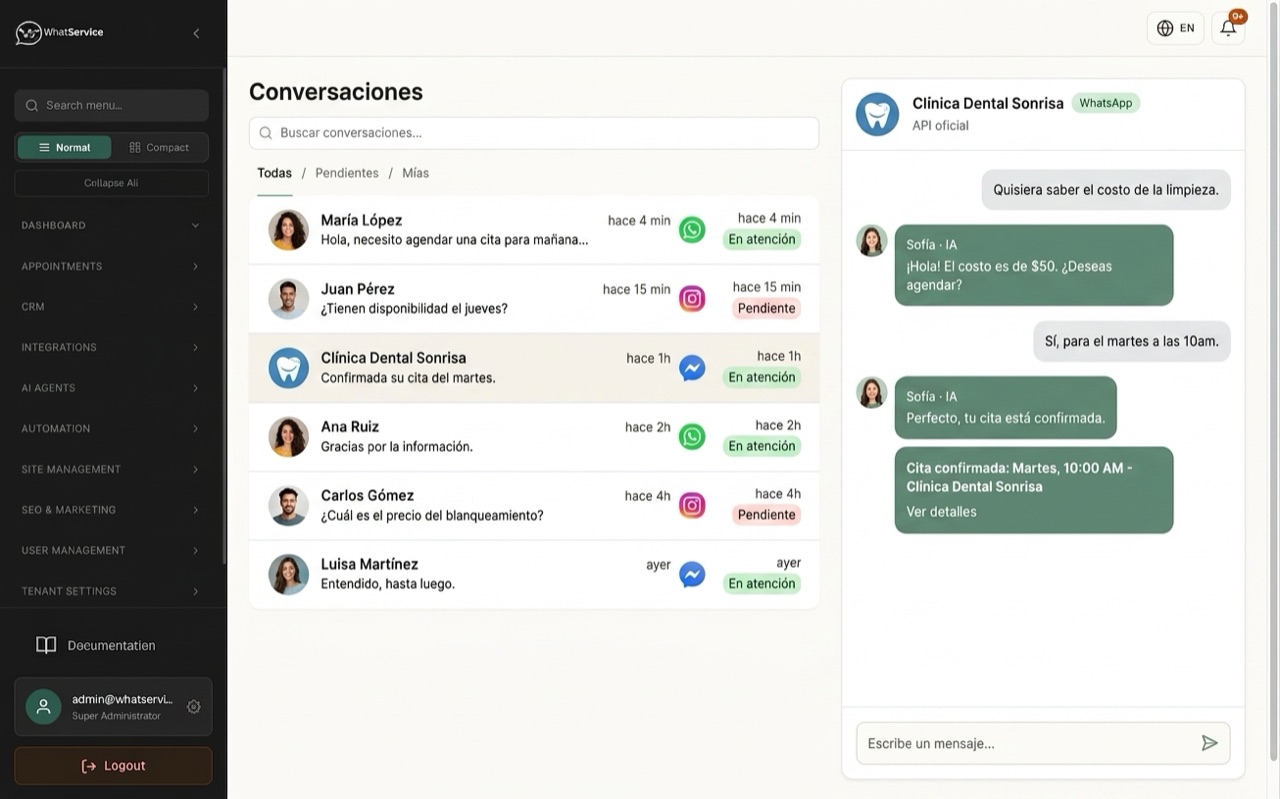Expand the APPOINTMENTS menu section
Screen dimensions: 1280x799
111,266
